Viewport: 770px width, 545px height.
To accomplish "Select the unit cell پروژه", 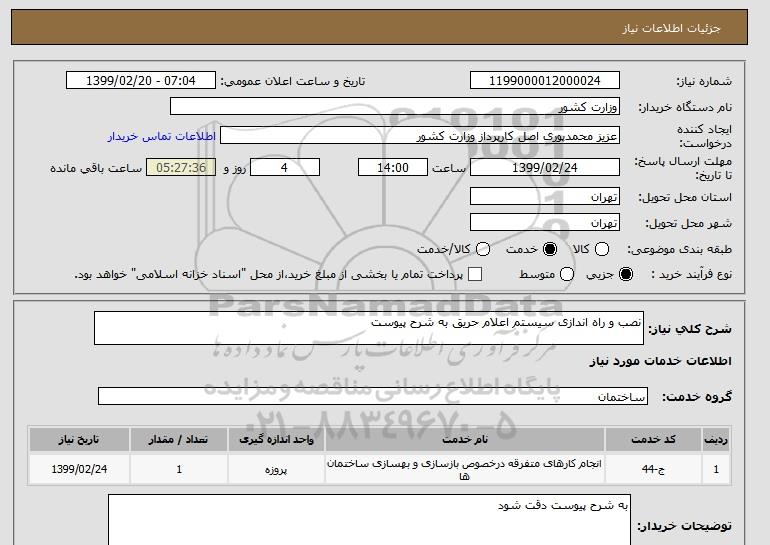I will (x=276, y=469).
